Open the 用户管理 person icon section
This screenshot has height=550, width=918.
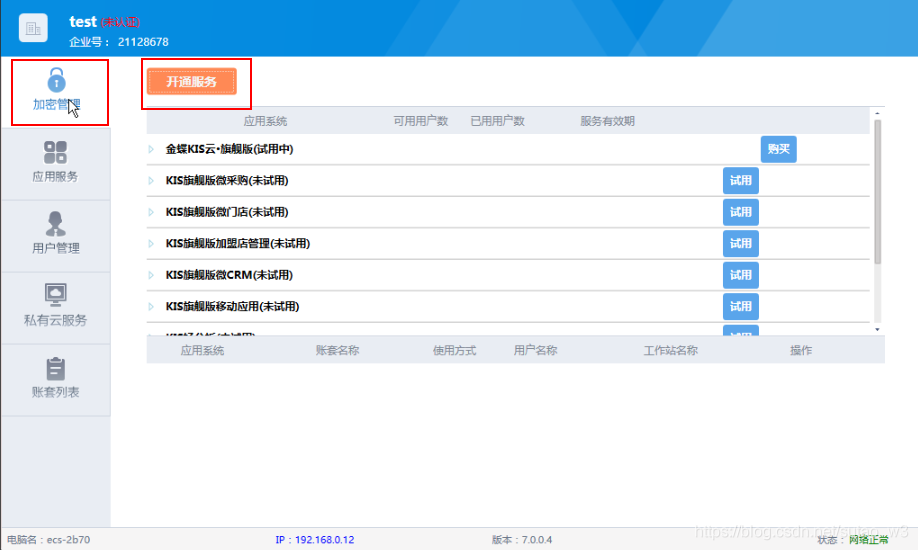[56, 234]
